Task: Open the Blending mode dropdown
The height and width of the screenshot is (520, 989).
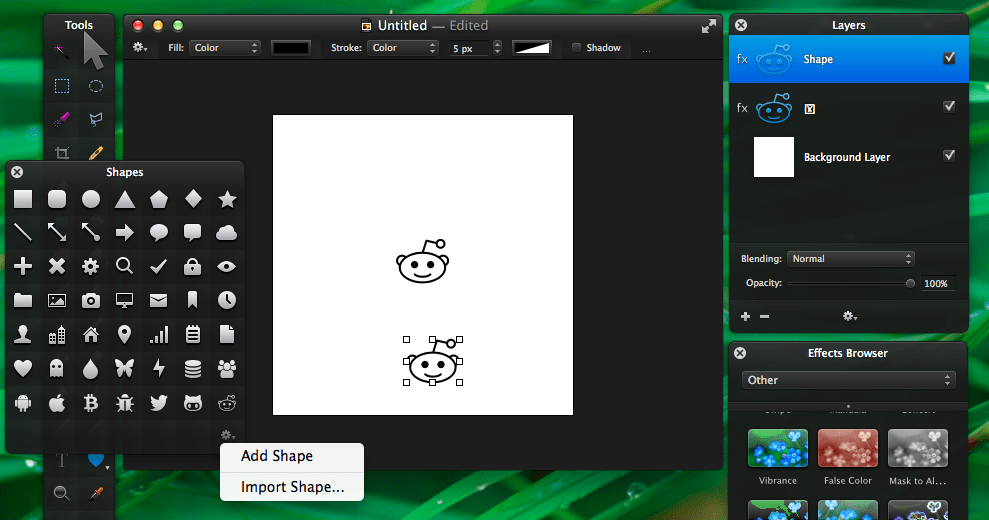Action: click(x=851, y=259)
